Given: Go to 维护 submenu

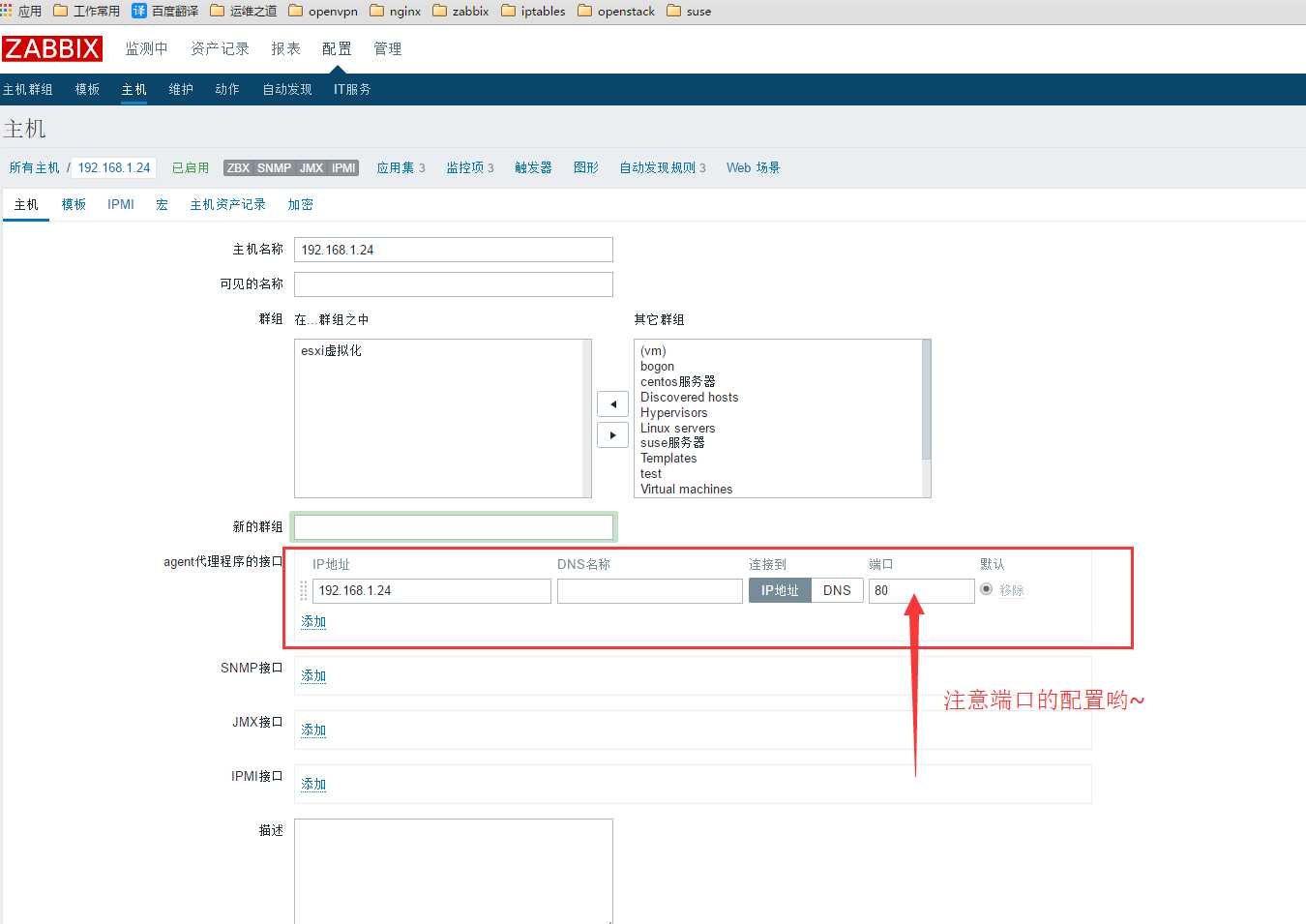Looking at the screenshot, I should pos(181,89).
